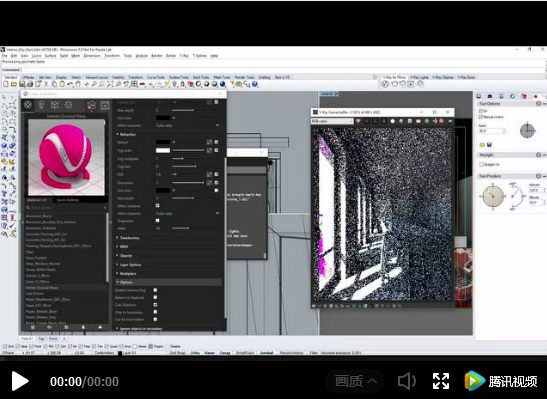Screen dimensions: 547x399
Task: Click the color wheel toolbar icon
Action: tap(198, 84)
